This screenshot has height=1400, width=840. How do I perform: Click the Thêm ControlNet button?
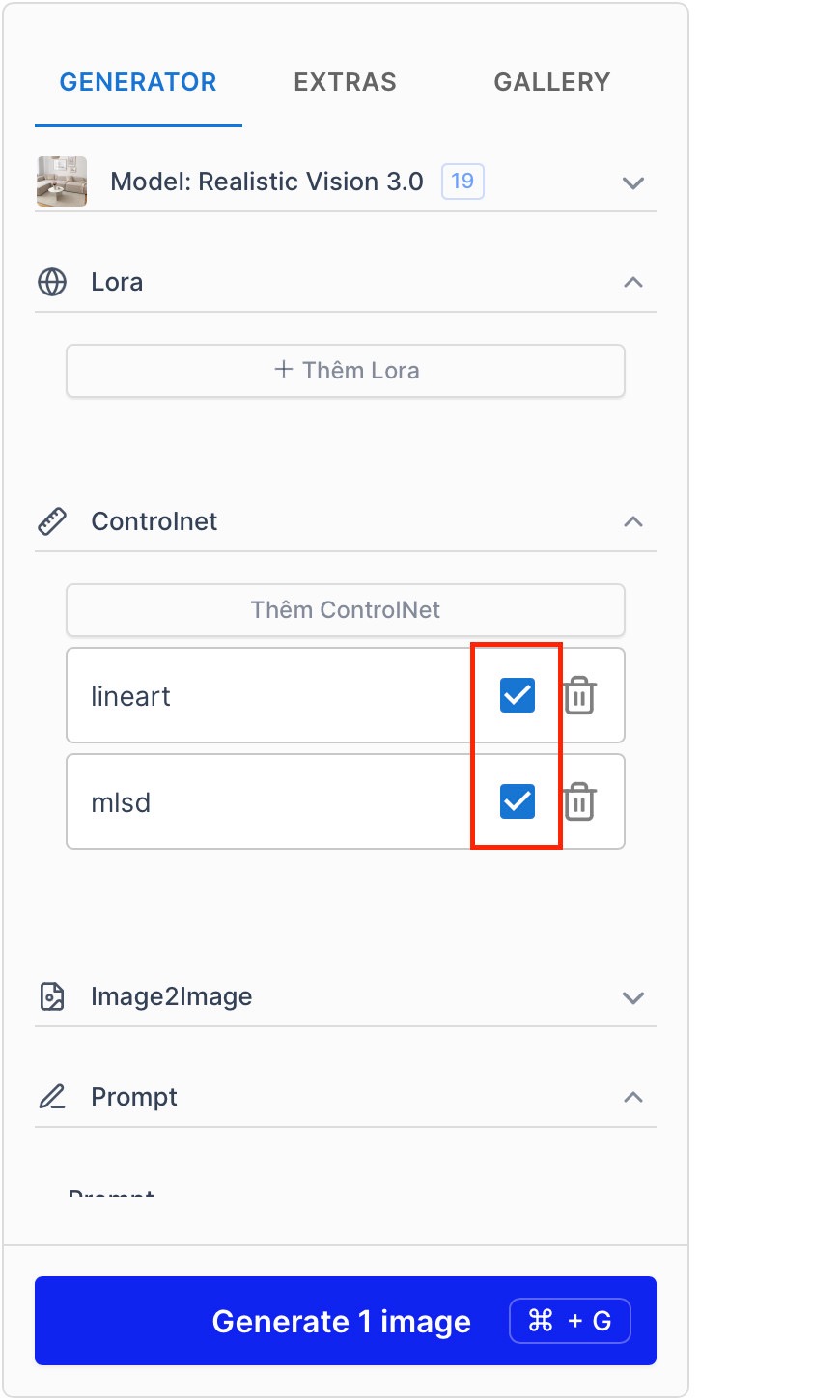point(345,609)
